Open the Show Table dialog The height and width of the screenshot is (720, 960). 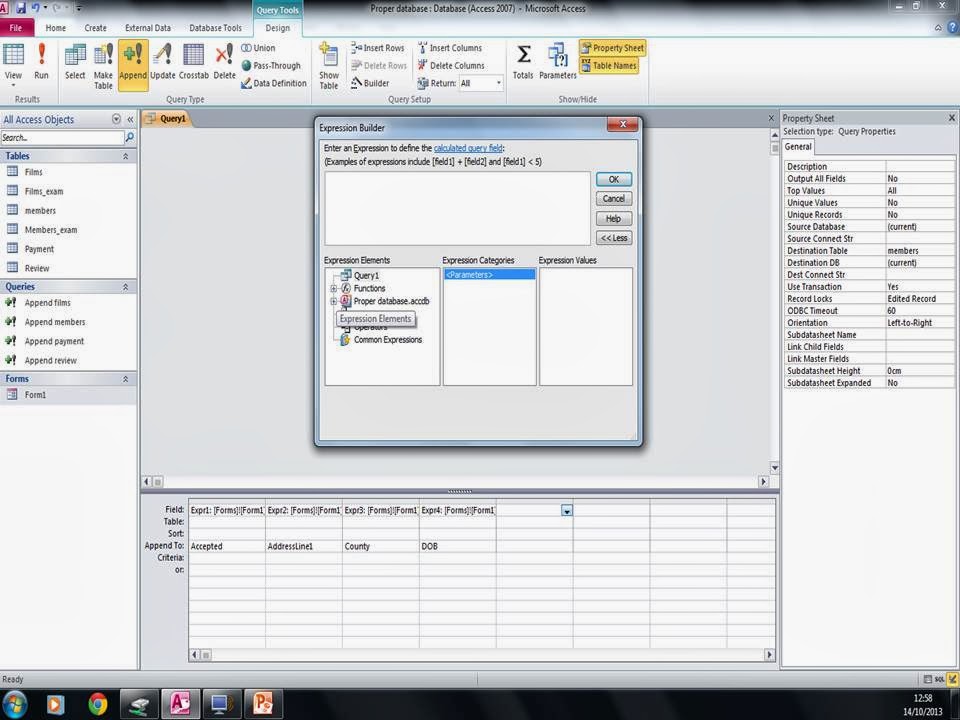click(329, 66)
